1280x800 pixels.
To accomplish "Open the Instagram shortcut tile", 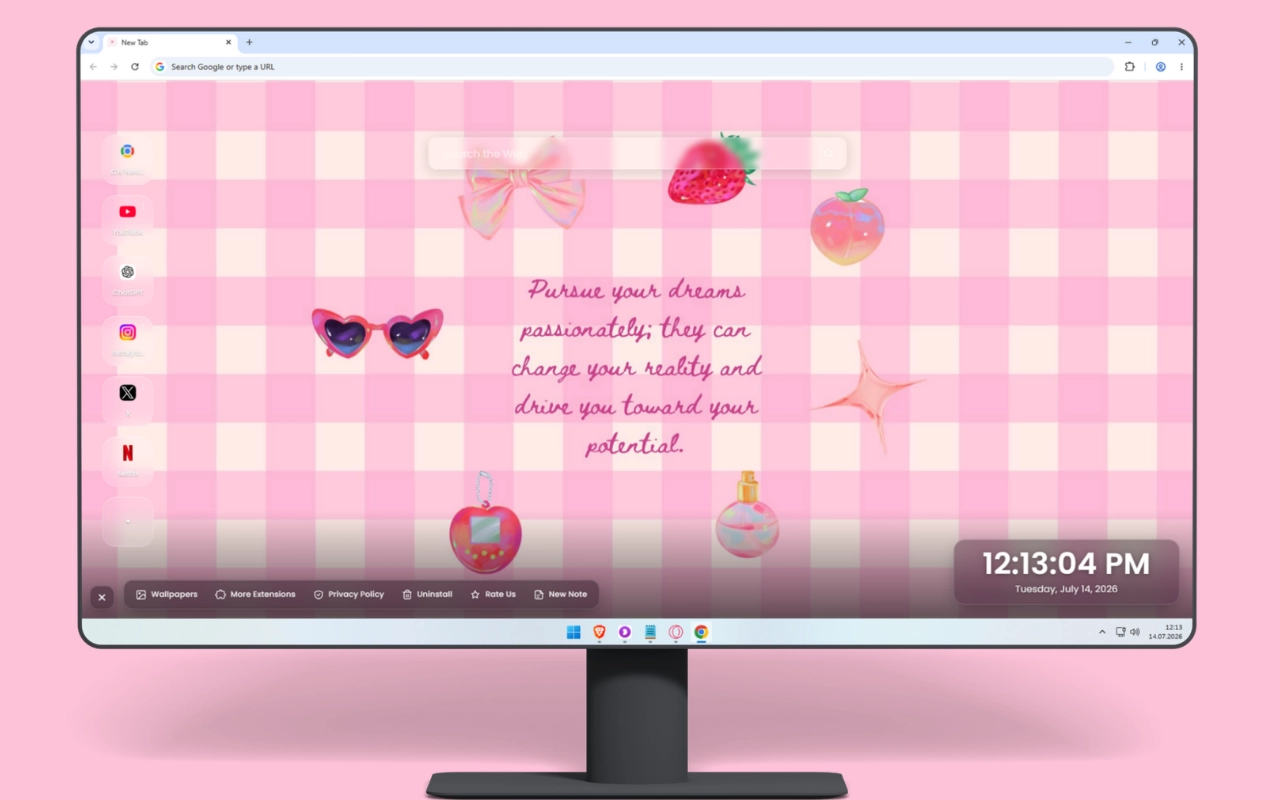I will coord(127,339).
